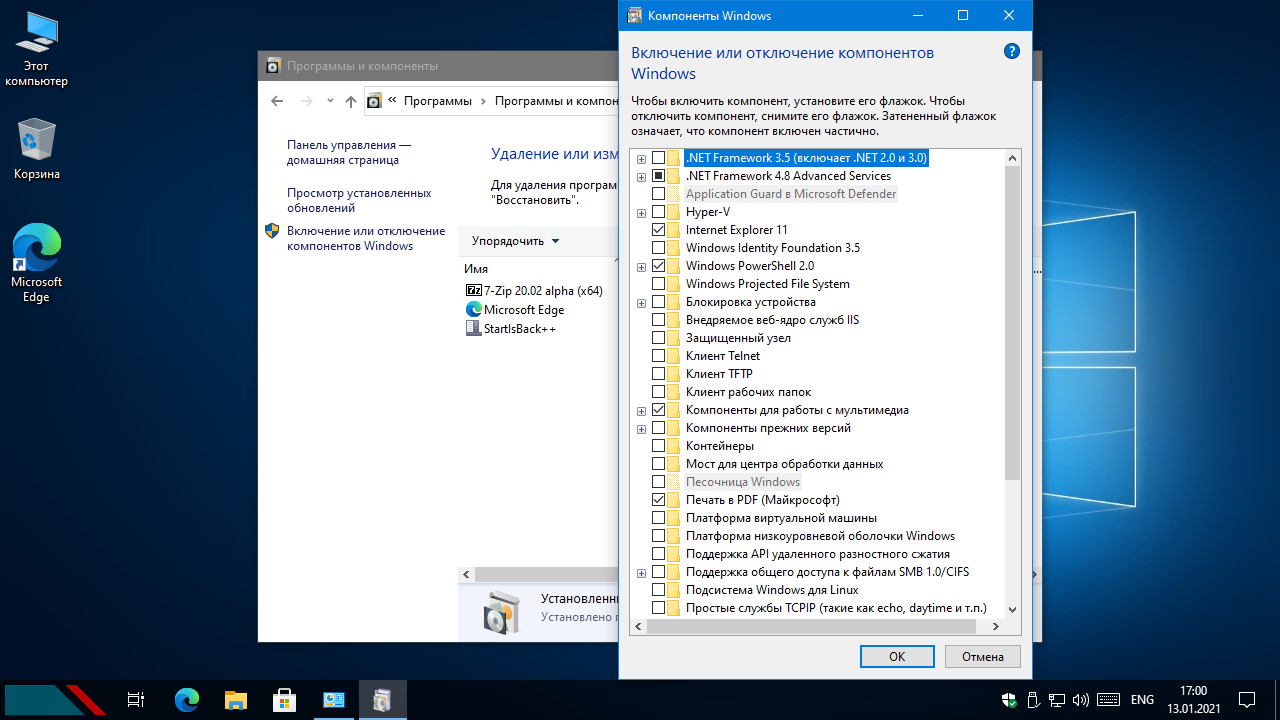1280x720 pixels.
Task: Select the StartIsBack++ program icon
Action: coord(474,328)
